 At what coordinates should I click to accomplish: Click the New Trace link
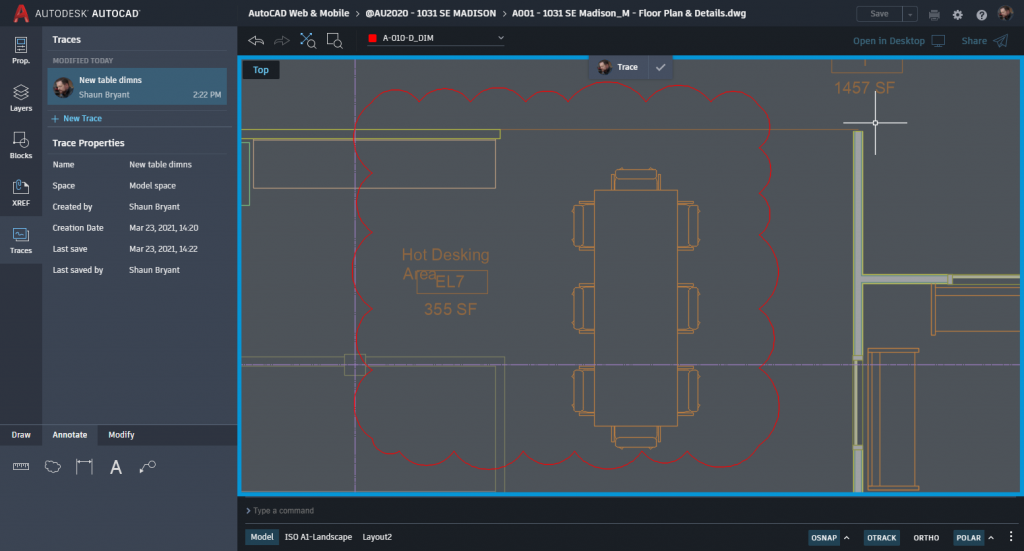77,118
